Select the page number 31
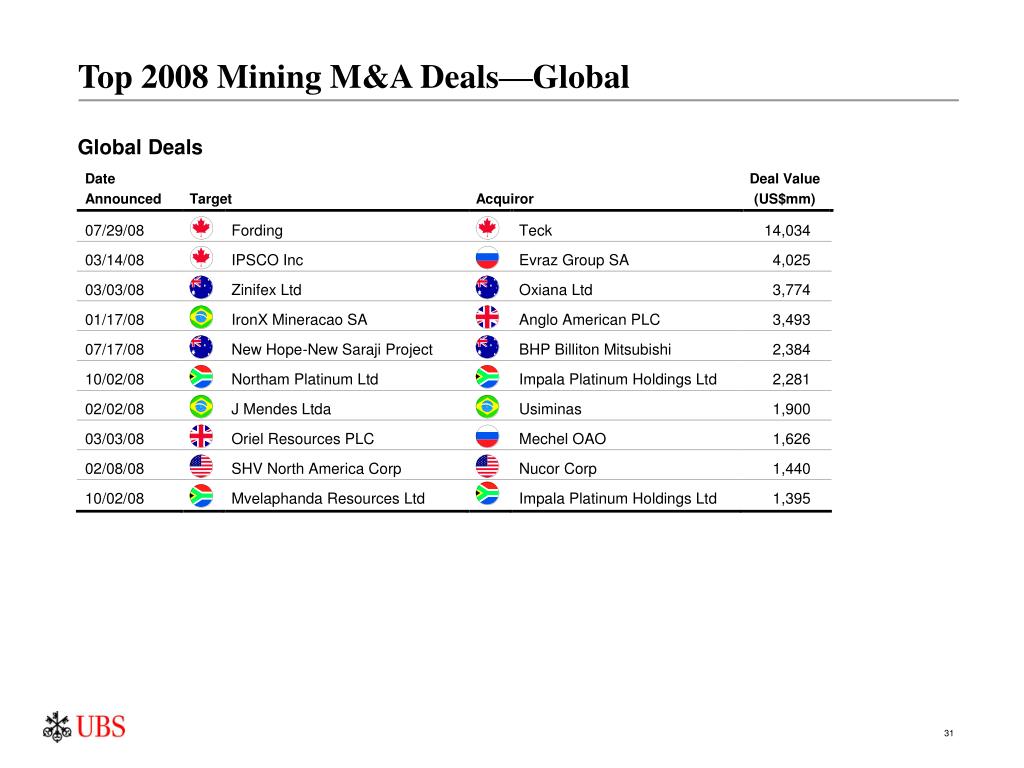The width and height of the screenshot is (1024, 768). click(948, 733)
